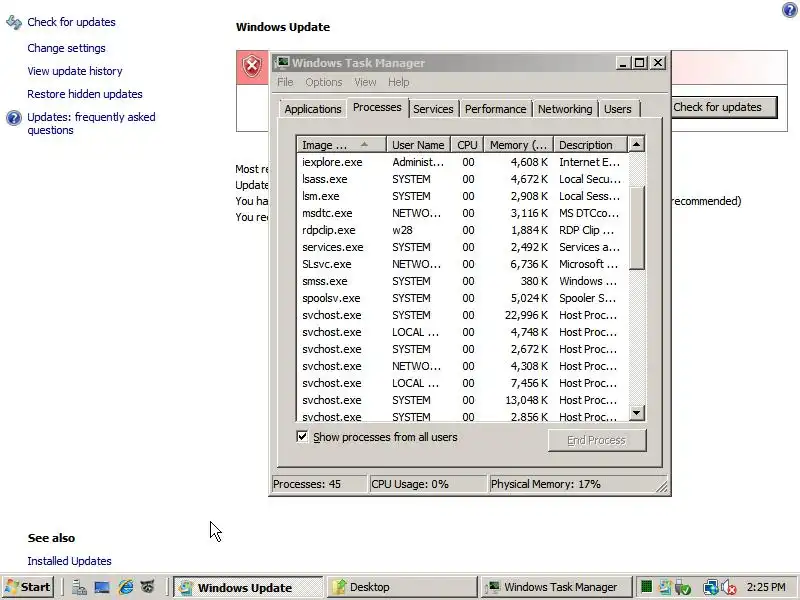This screenshot has width=800, height=600.
Task: Click the vertical scrollbar thumb in the process list
Action: tap(636, 228)
